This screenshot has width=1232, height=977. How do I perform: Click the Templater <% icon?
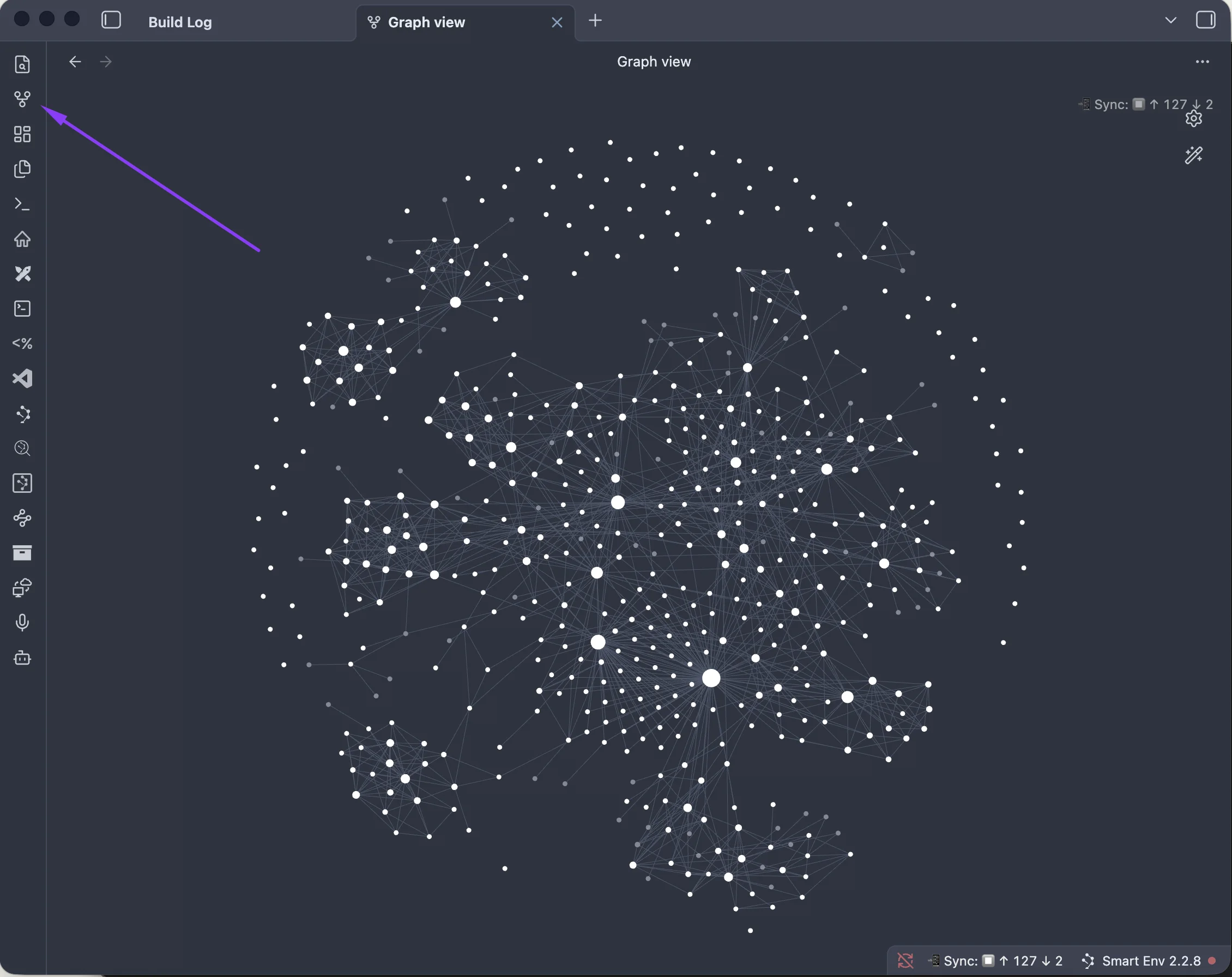tap(22, 343)
